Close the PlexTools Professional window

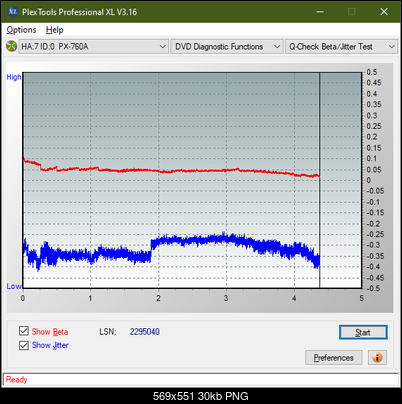pyautogui.click(x=384, y=12)
